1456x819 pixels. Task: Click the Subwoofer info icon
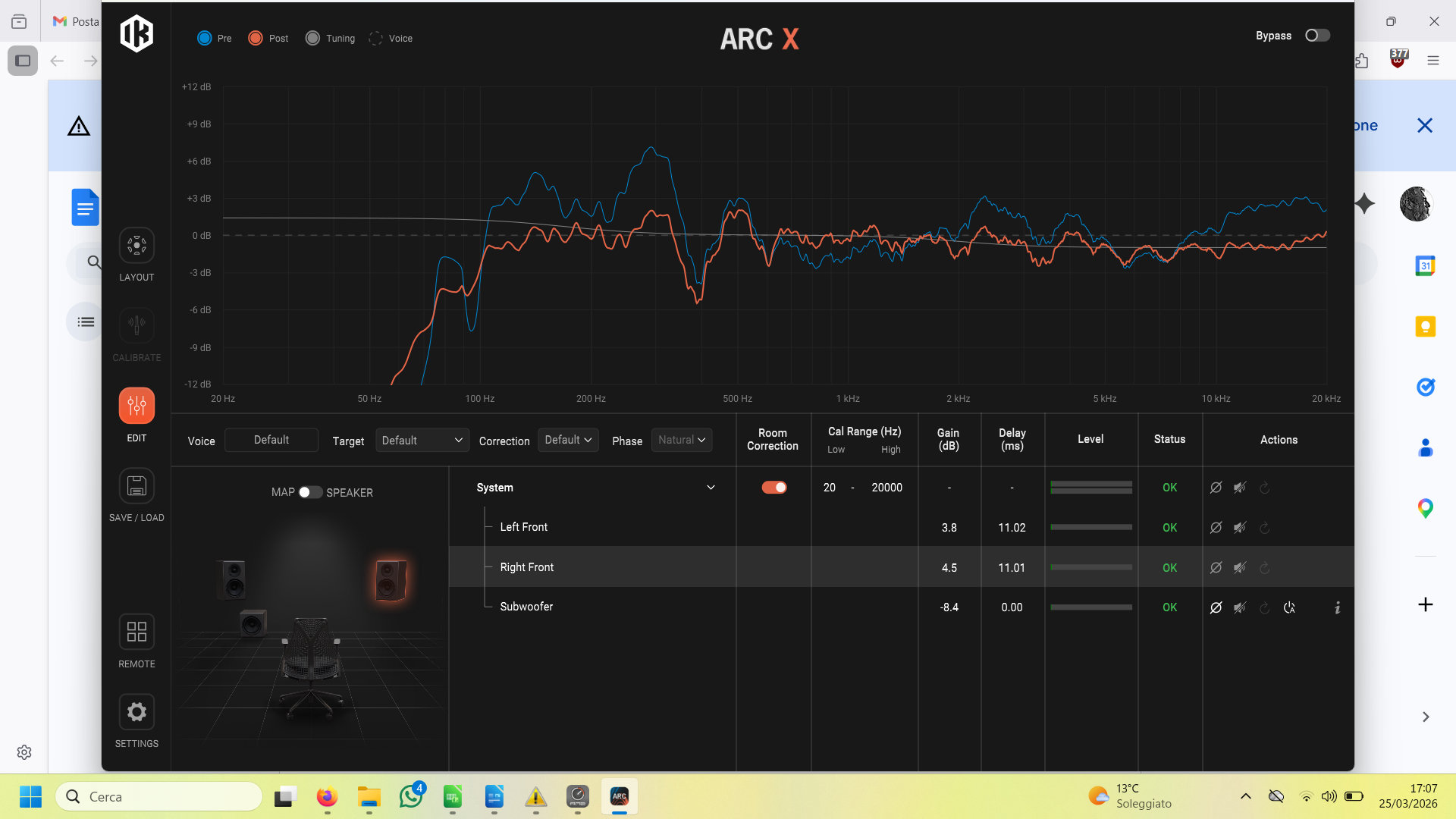1337,607
